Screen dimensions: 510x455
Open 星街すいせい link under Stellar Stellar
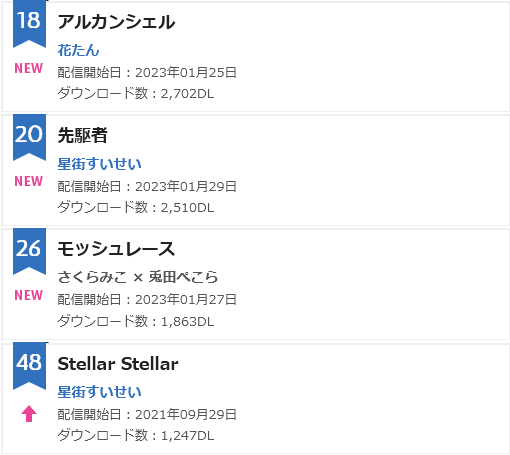[99, 392]
